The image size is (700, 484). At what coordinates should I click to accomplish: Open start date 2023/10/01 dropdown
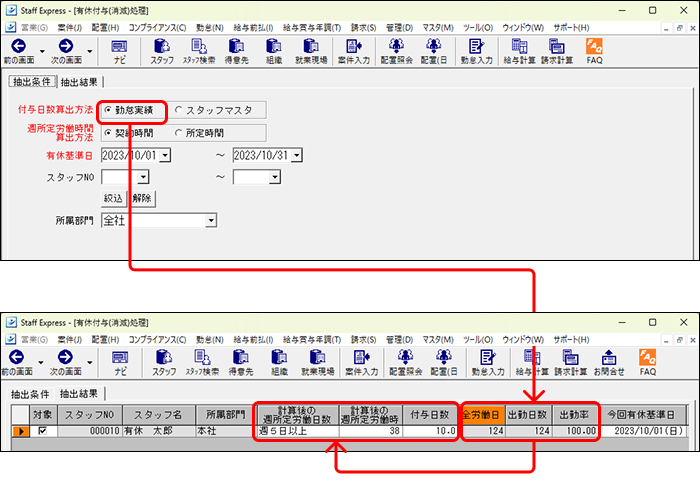(x=165, y=155)
